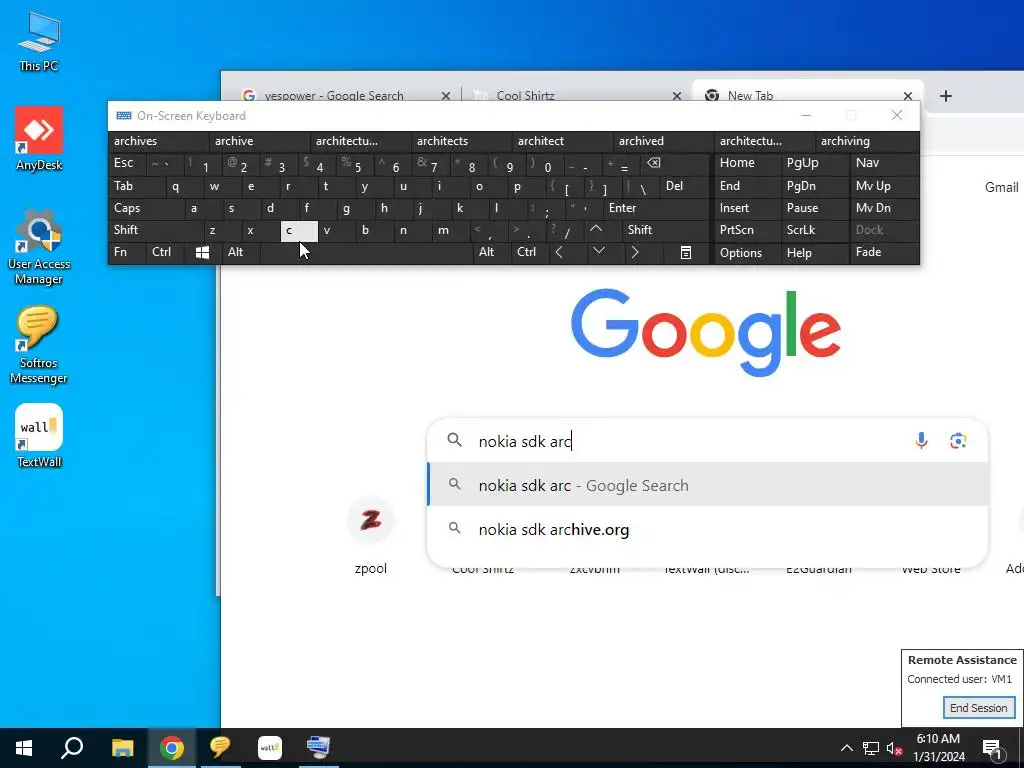Click the right arrow key on keyboard
Image resolution: width=1024 pixels, height=768 pixels.
pyautogui.click(x=635, y=253)
